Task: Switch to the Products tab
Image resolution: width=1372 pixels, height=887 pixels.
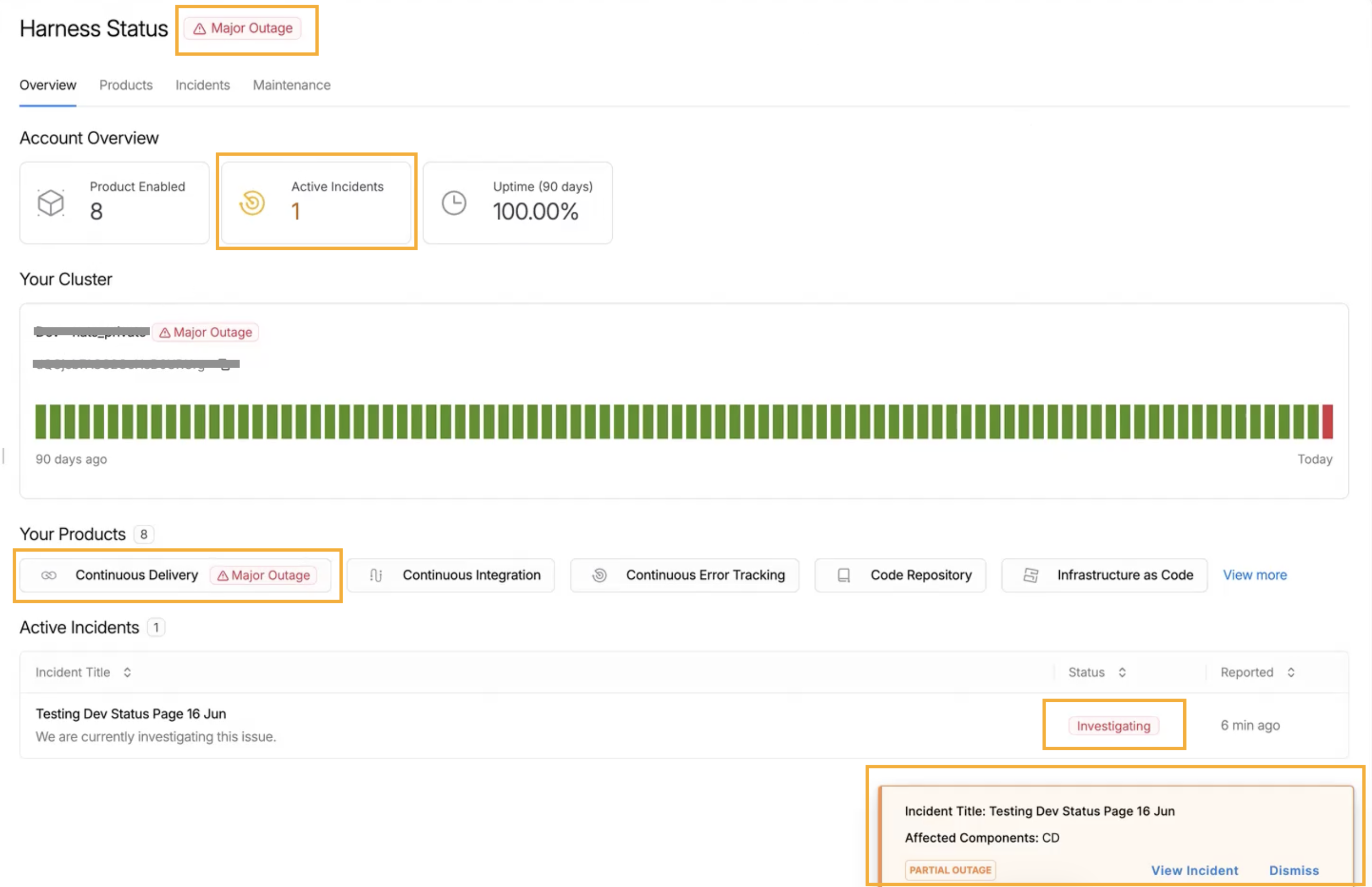Action: coord(126,85)
